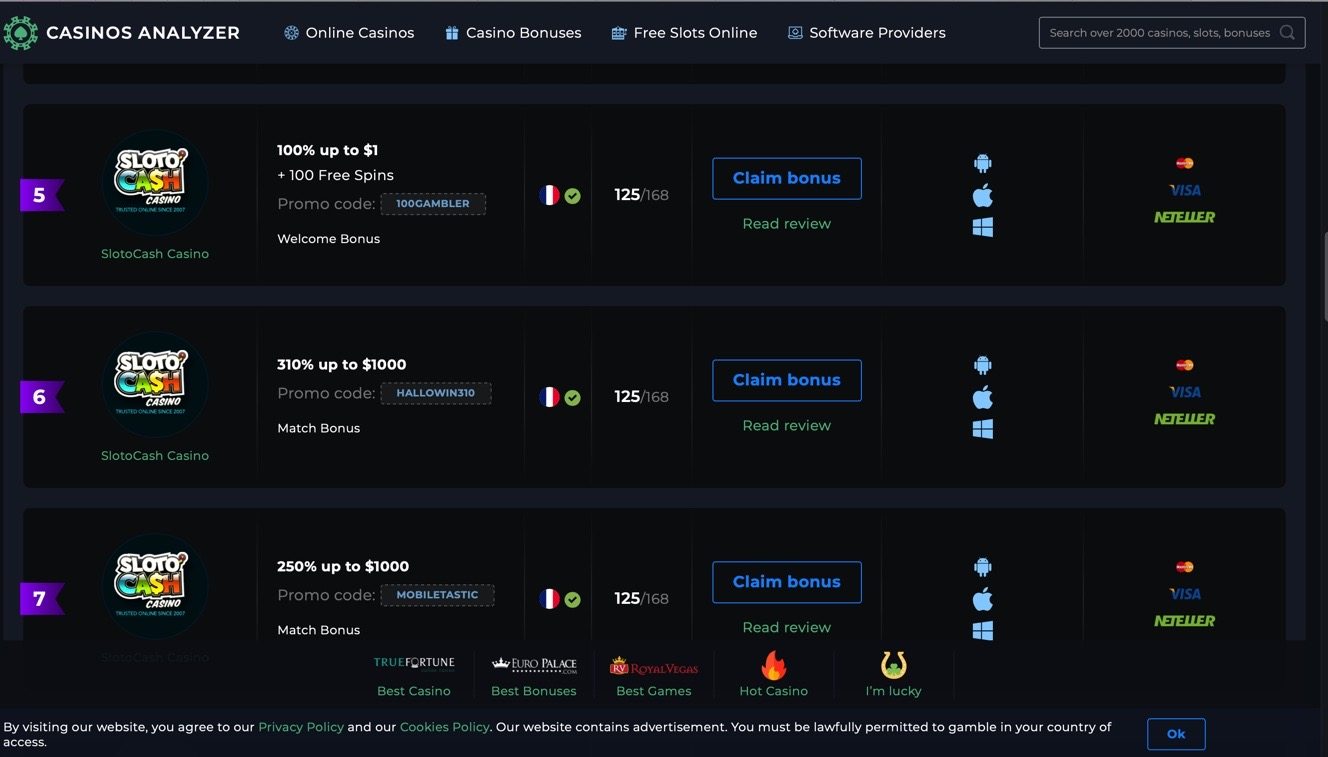Click Visa logo in row 7
1328x757 pixels.
(x=1185, y=594)
